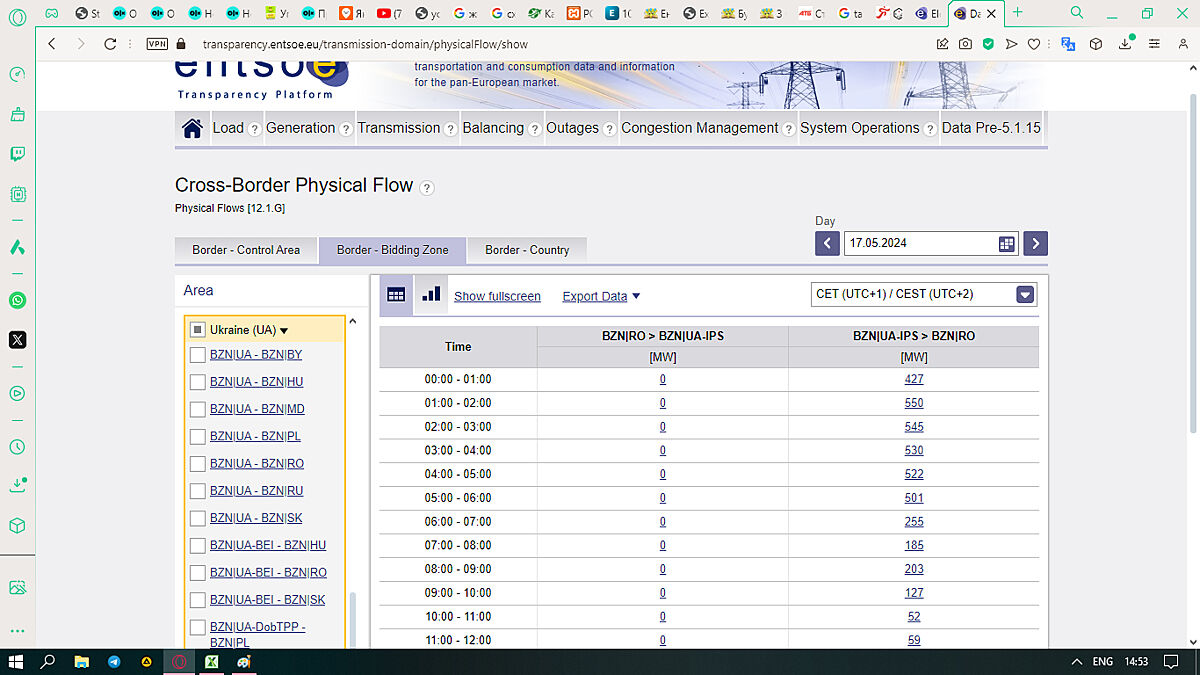This screenshot has width=1200, height=675.
Task: Open the BZN|UA-BEI - BZN|SK link
Action: tap(267, 600)
